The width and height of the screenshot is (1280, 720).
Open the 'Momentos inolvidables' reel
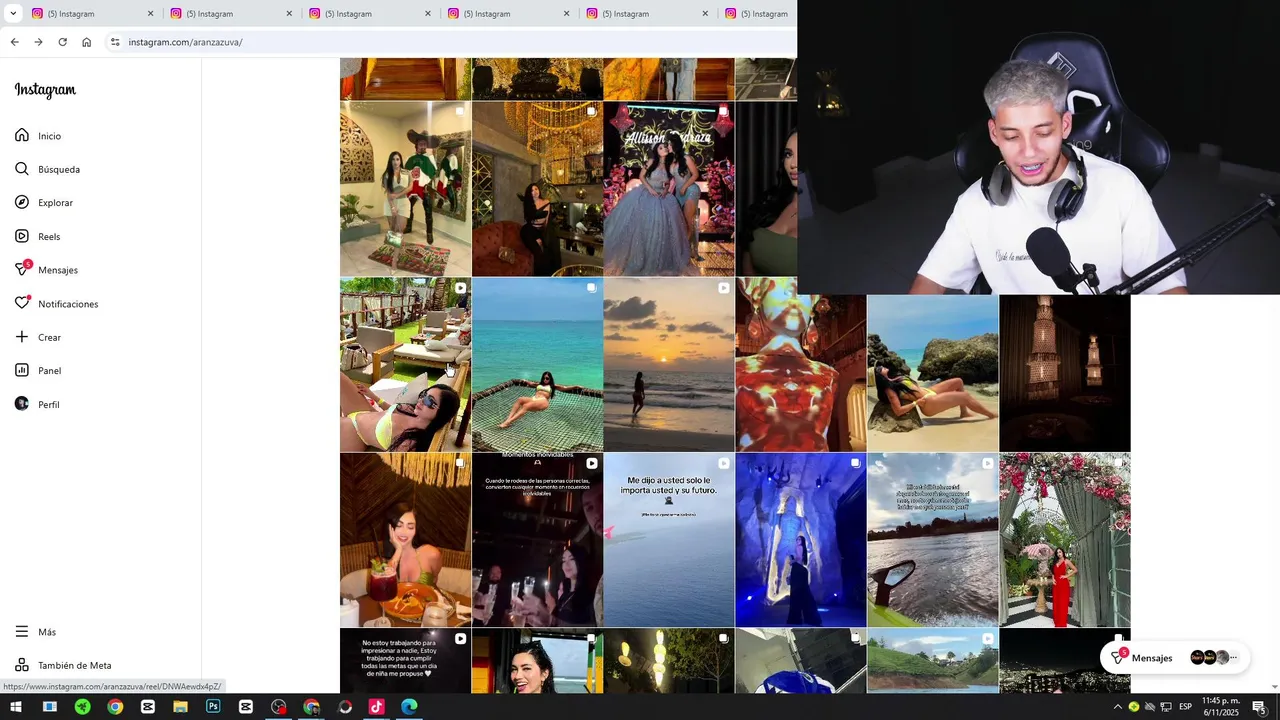coord(537,540)
